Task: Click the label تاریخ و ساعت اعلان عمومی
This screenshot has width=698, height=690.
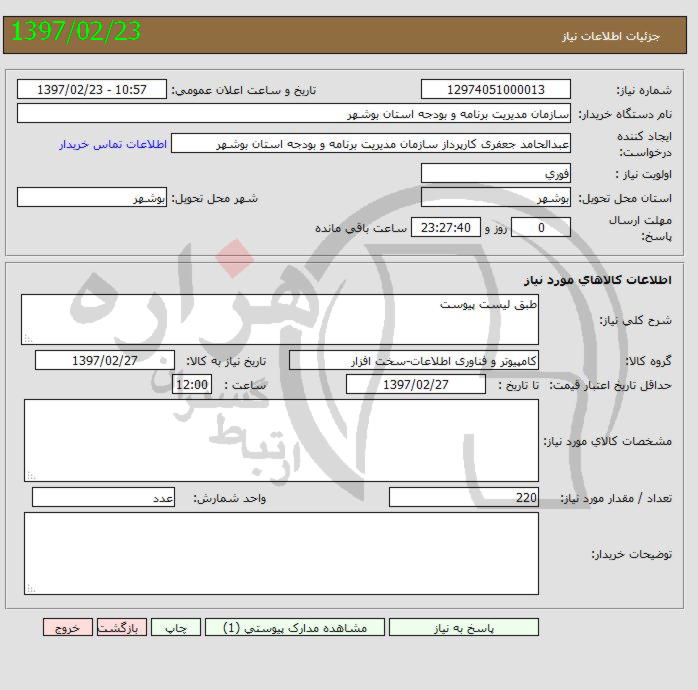Action: (x=244, y=90)
